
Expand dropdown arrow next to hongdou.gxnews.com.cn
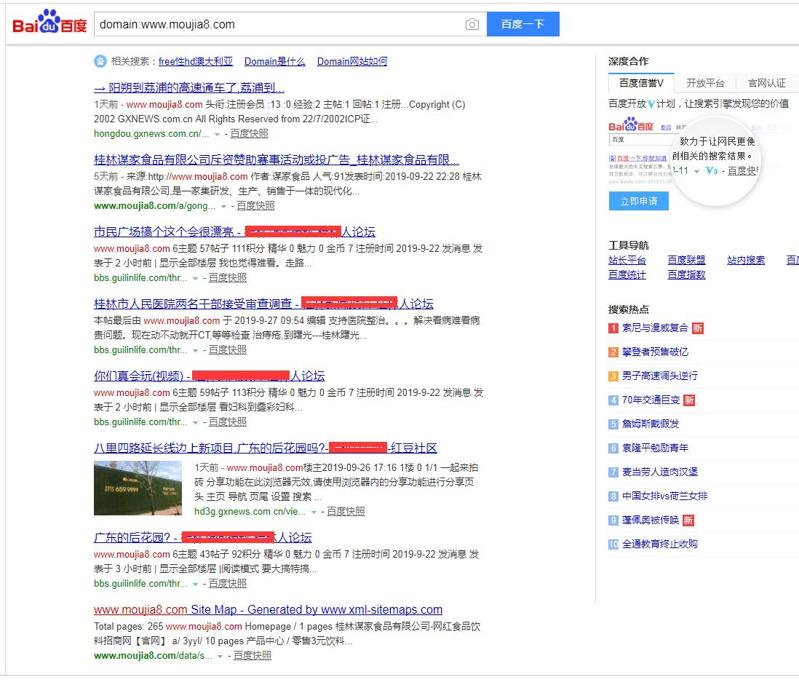[x=217, y=134]
